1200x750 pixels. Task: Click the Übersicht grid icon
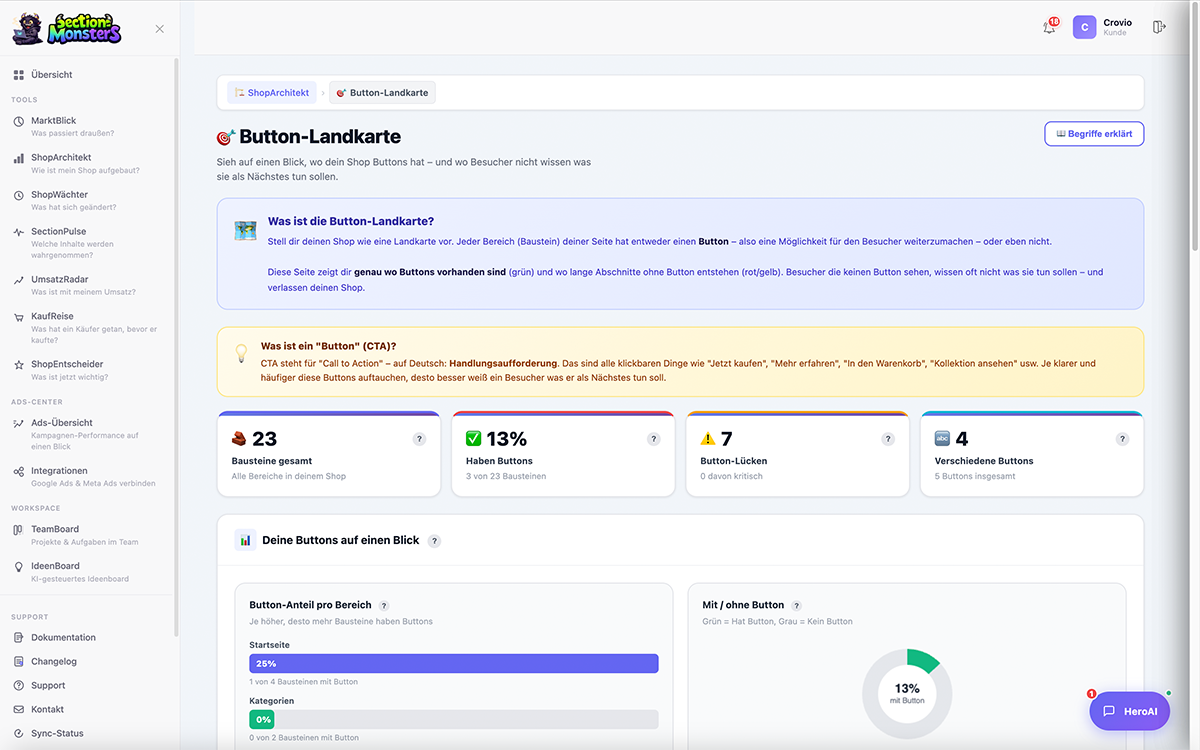click(x=19, y=75)
